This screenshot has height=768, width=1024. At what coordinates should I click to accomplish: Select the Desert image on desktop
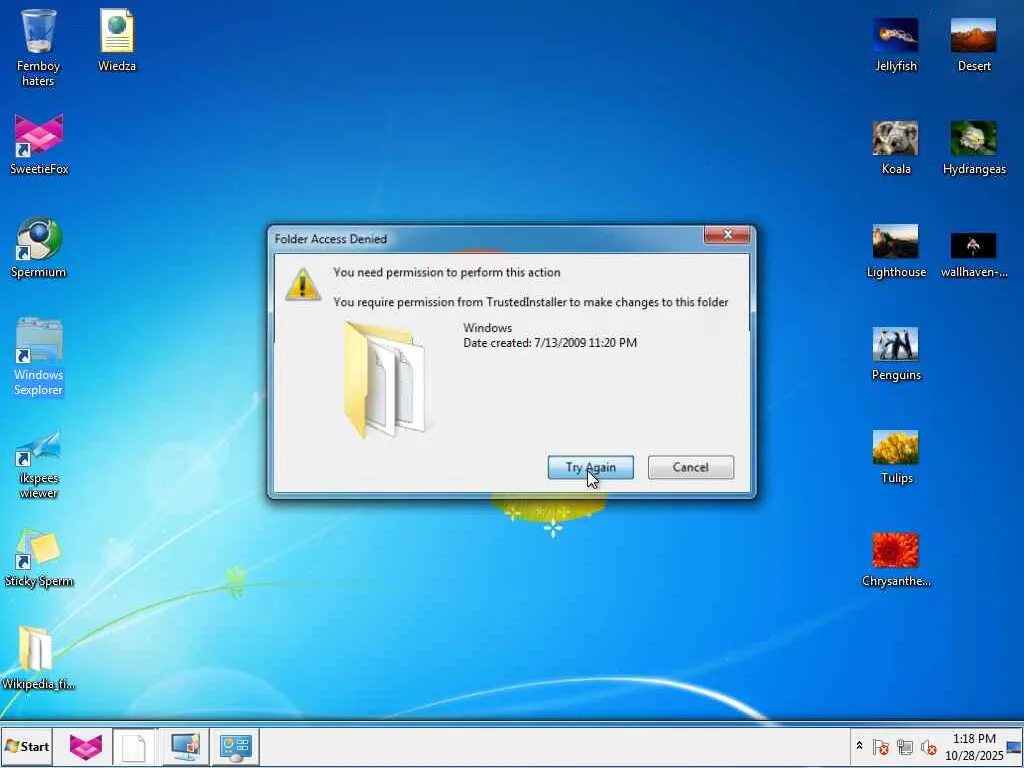point(974,44)
